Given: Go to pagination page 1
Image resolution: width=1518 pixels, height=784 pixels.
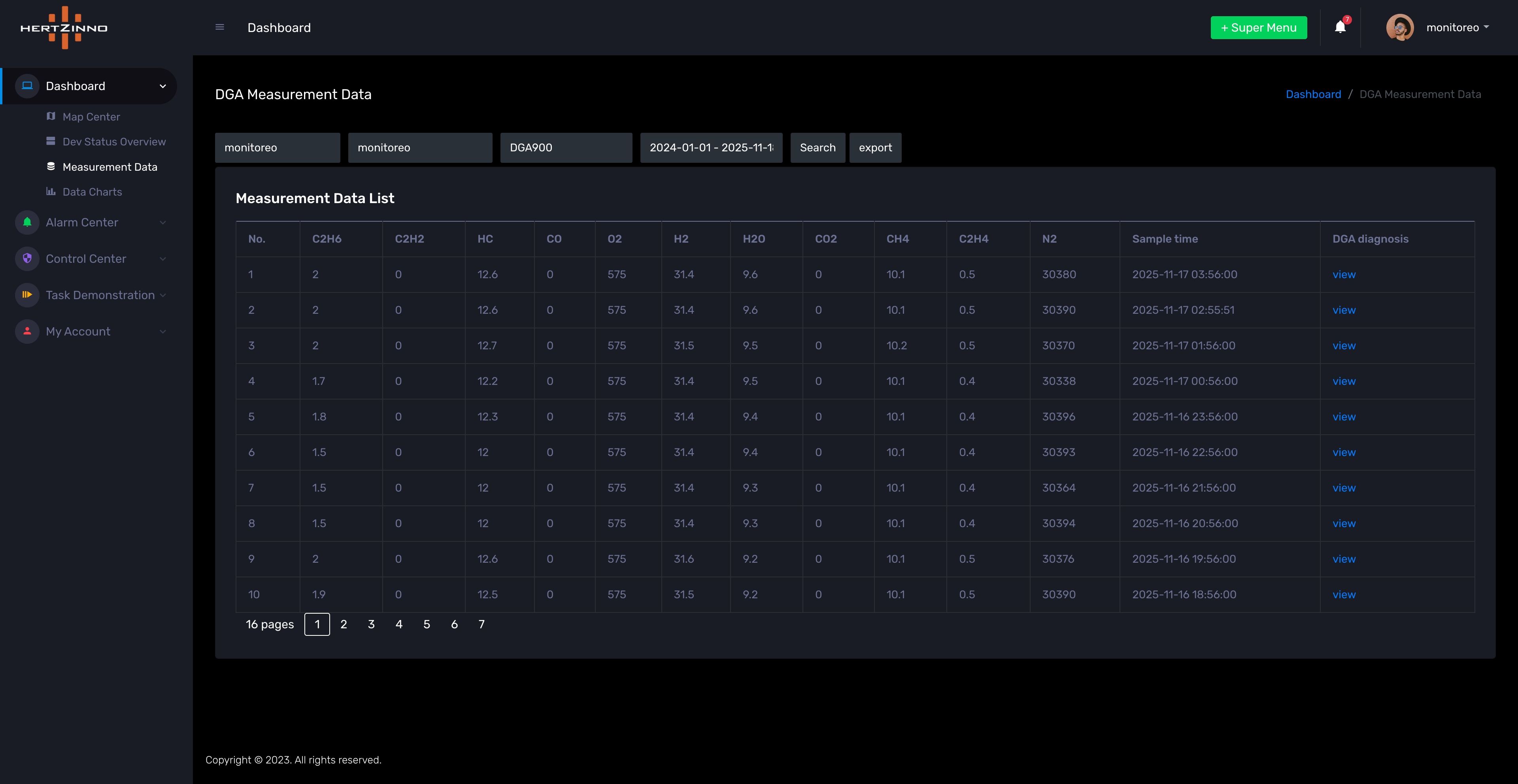Looking at the screenshot, I should pyautogui.click(x=317, y=624).
